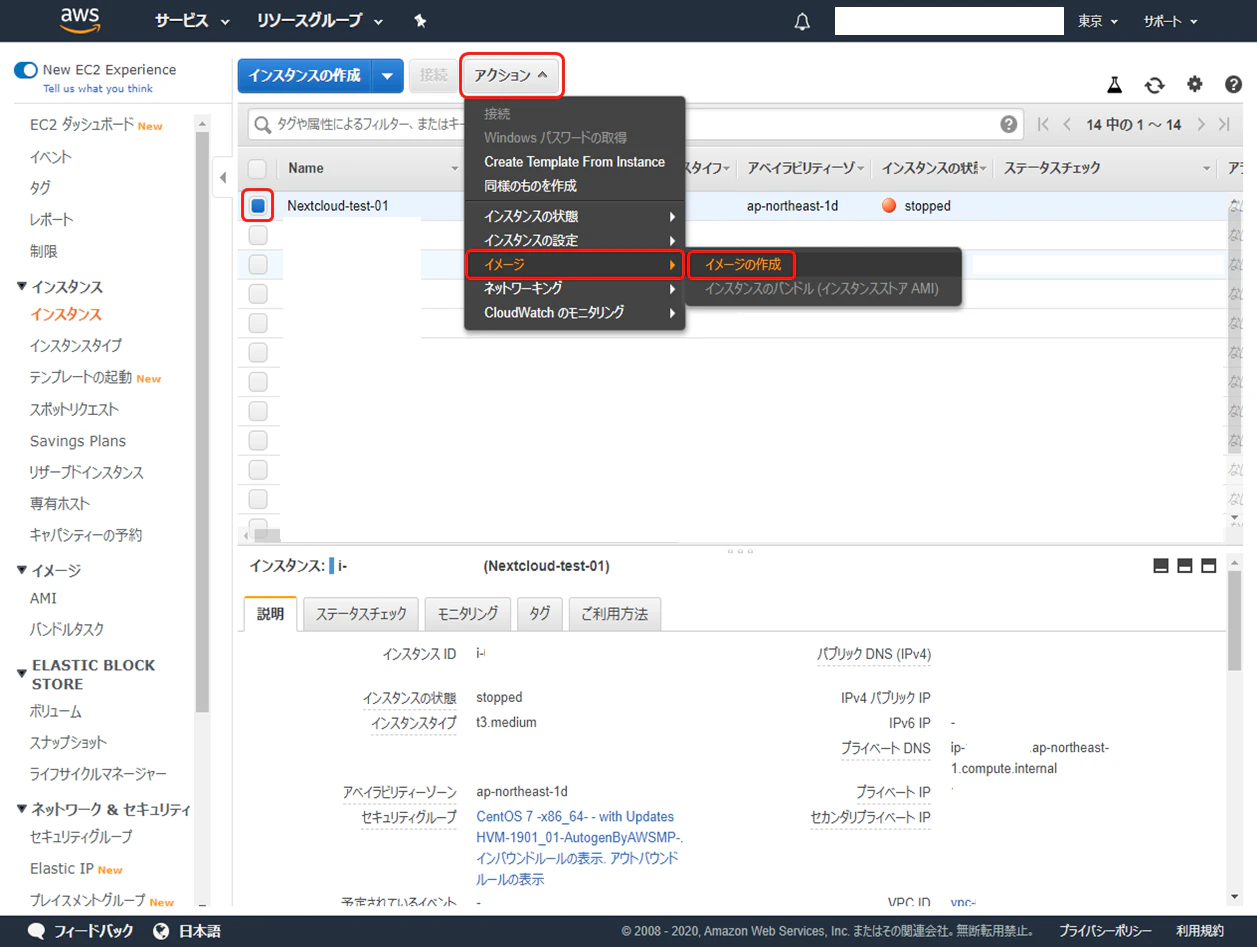This screenshot has height=947, width=1257.
Task: Collapse the アクション menu
Action: [x=512, y=75]
